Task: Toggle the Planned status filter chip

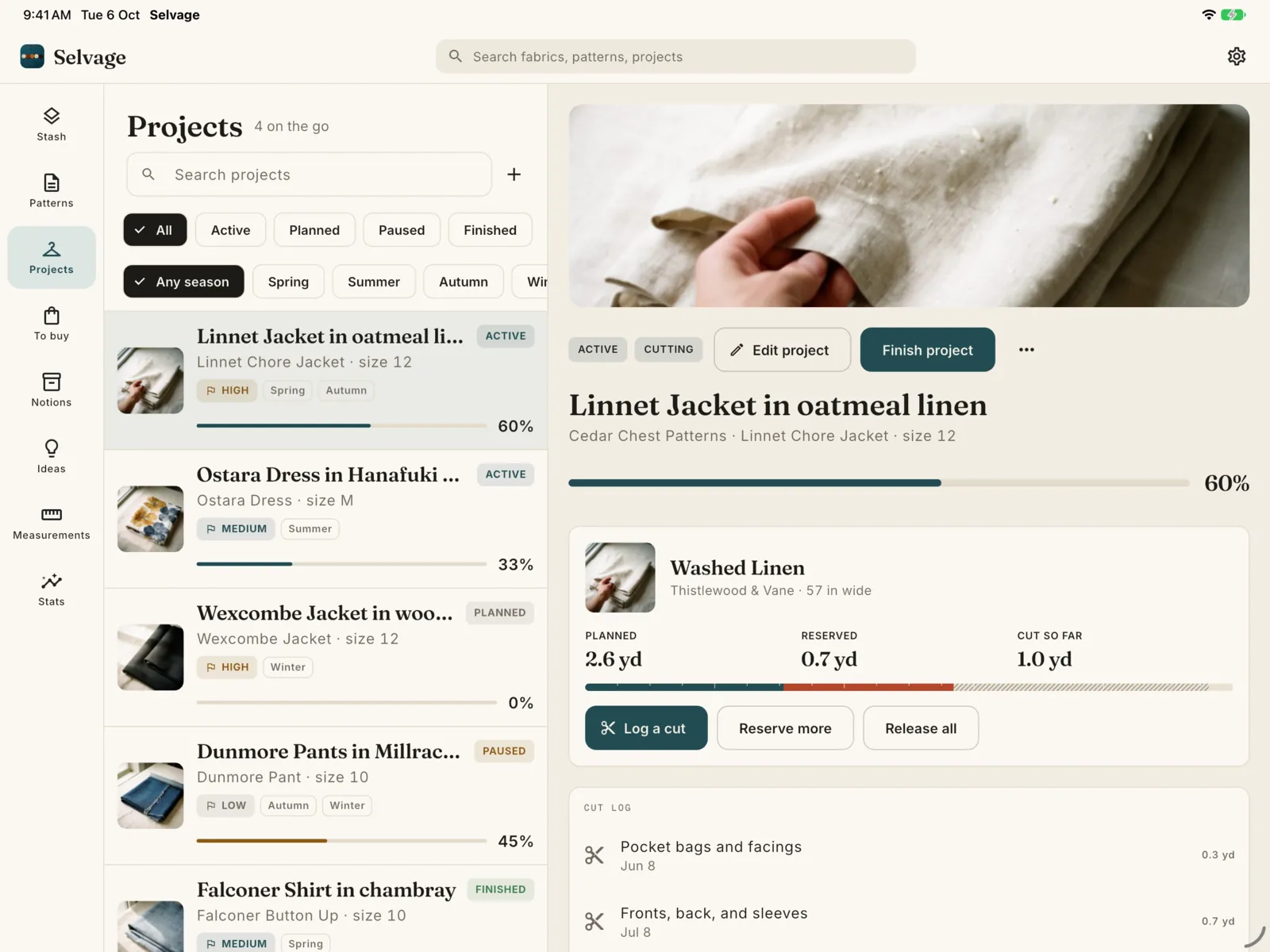Action: click(x=314, y=230)
